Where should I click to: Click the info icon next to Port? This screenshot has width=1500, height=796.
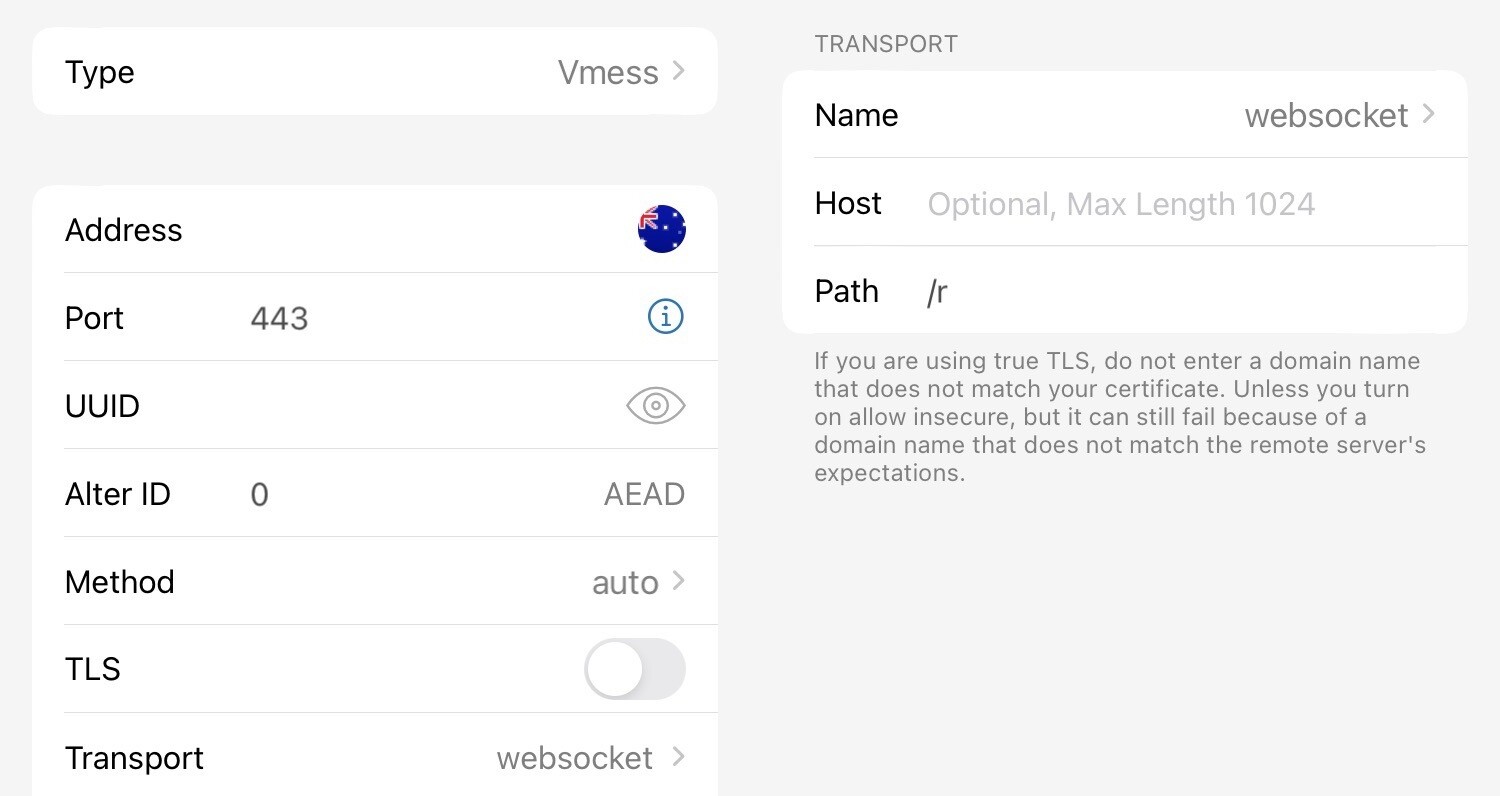[x=665, y=317]
